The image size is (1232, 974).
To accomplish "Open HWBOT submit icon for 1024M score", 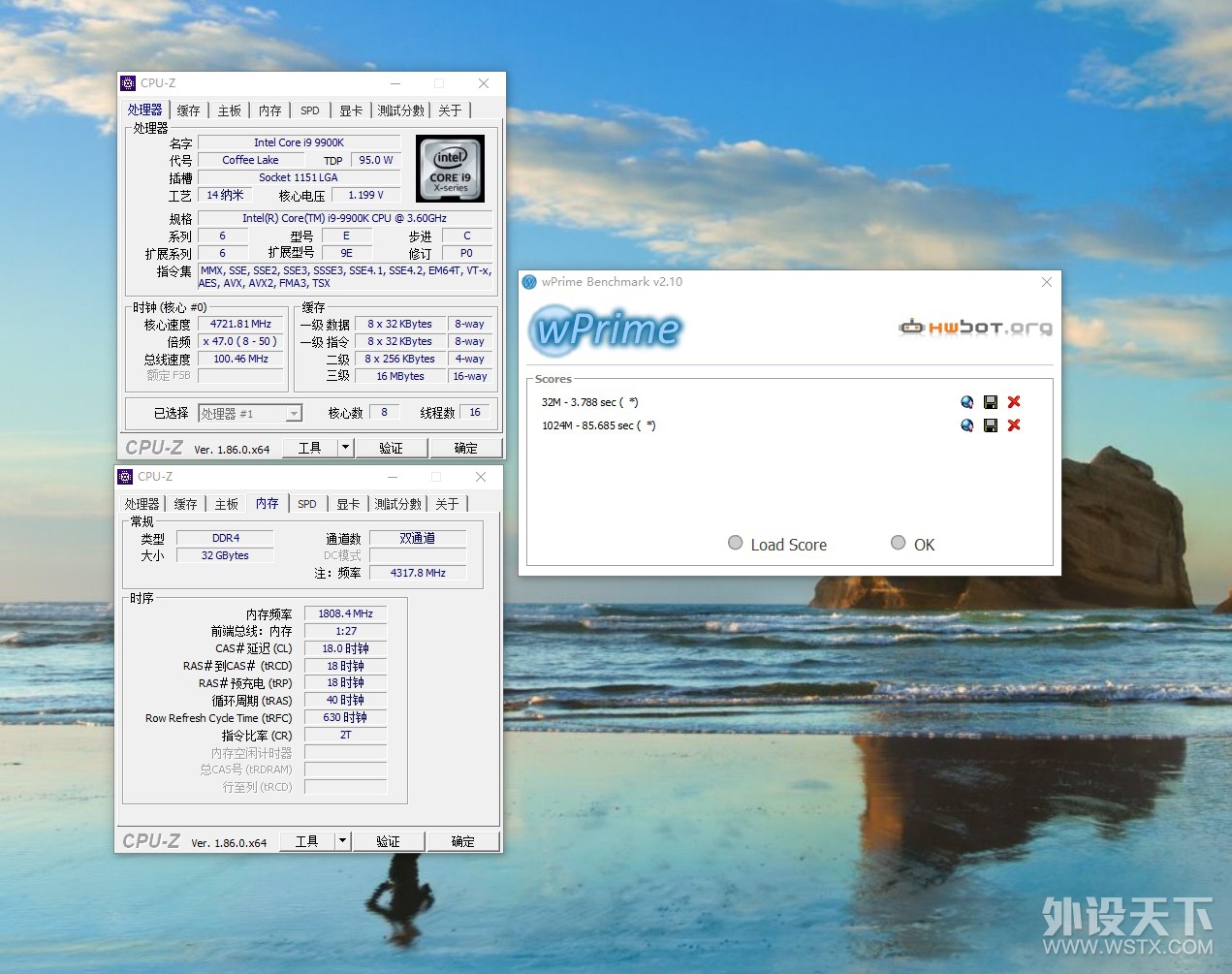I will (x=966, y=425).
